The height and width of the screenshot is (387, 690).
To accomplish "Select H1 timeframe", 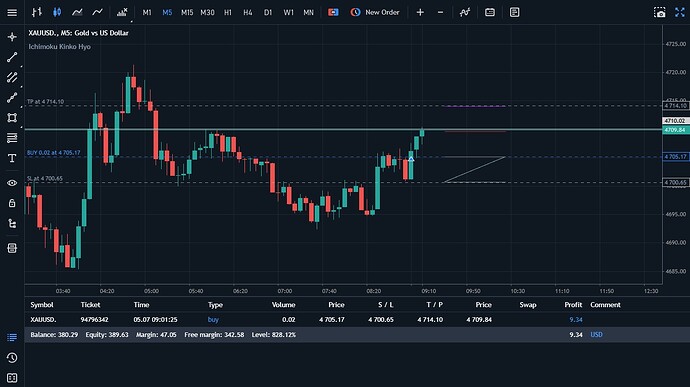I will (x=228, y=12).
